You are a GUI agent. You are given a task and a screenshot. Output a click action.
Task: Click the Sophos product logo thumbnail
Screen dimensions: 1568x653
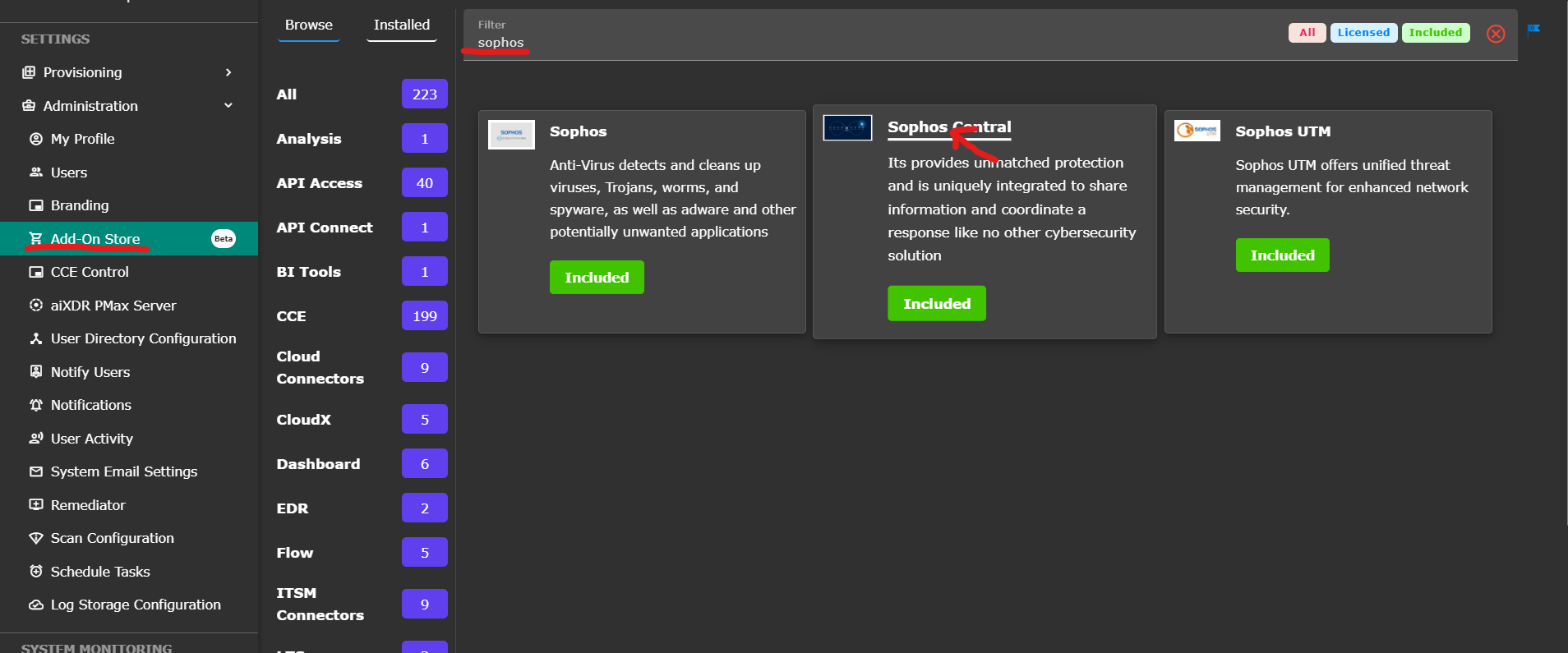click(x=511, y=134)
